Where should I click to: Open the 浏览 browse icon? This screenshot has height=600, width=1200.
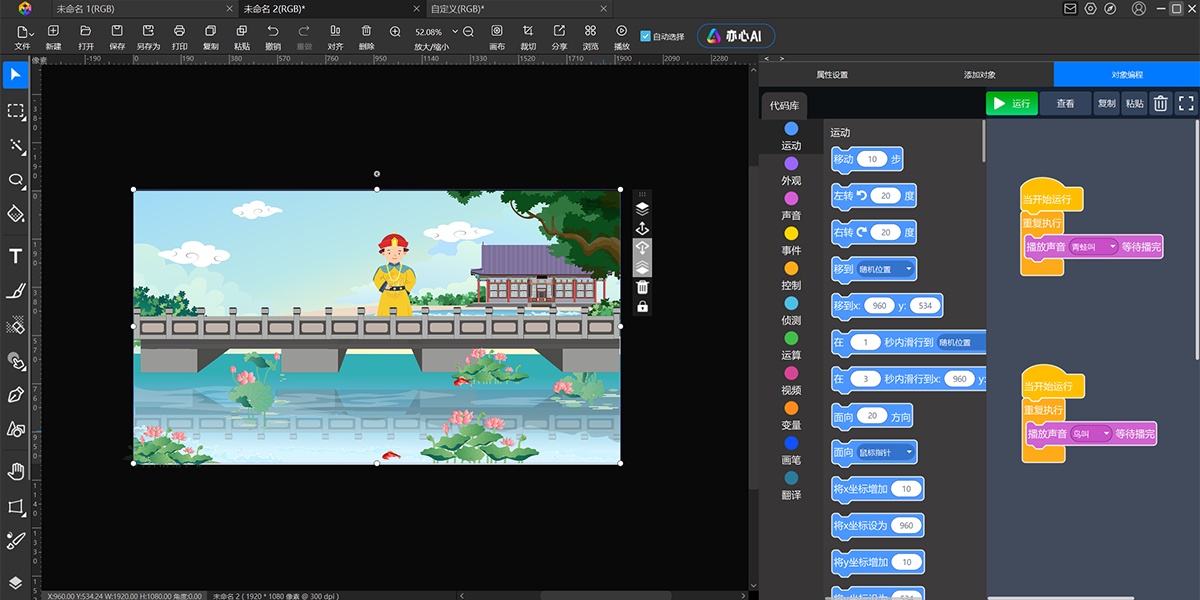590,36
